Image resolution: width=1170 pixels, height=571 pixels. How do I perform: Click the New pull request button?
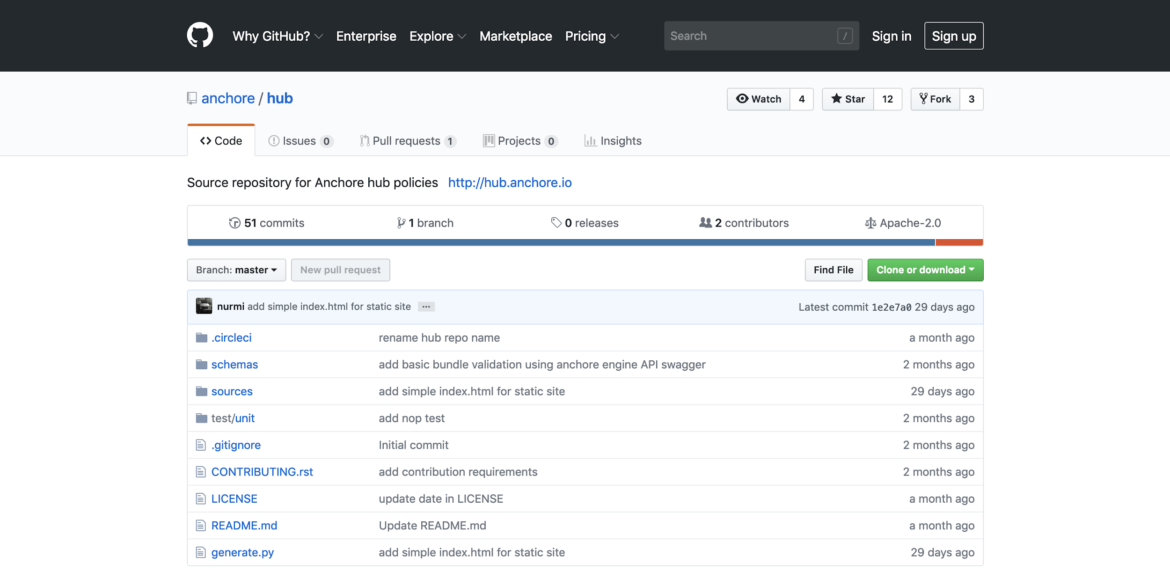coord(340,270)
